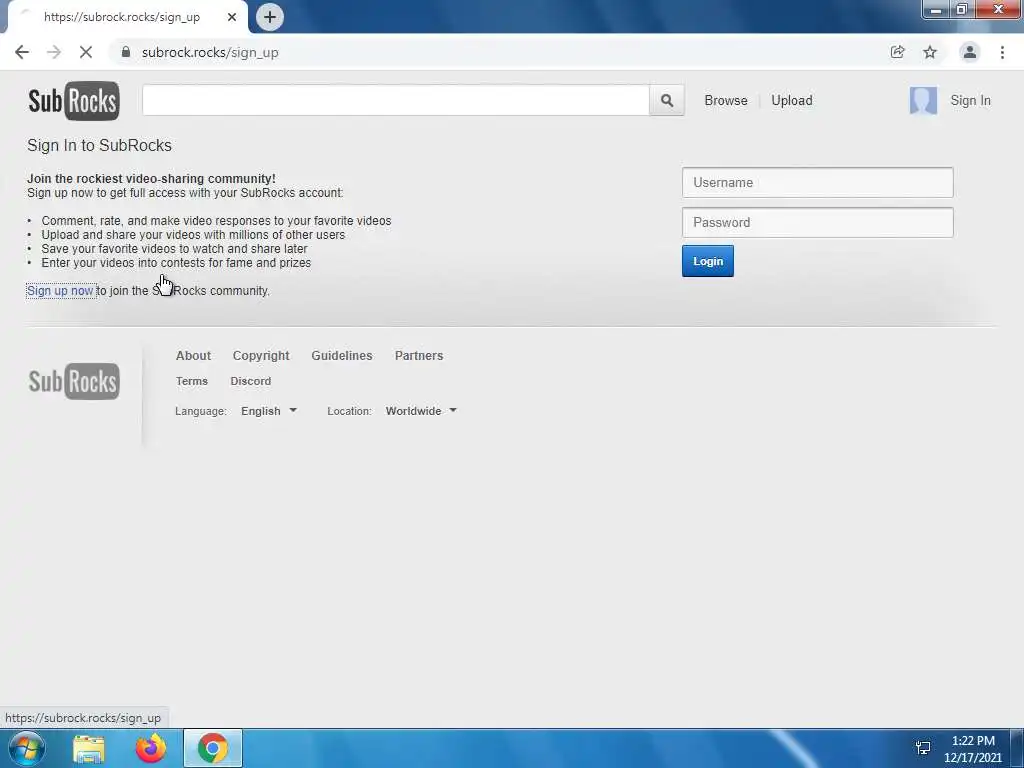Screen dimensions: 1024x768
Task: Open the Chrome profile avatar icon
Action: (x=970, y=52)
